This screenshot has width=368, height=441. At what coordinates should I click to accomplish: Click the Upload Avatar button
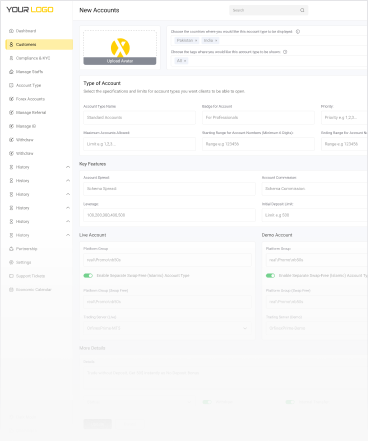[120, 61]
